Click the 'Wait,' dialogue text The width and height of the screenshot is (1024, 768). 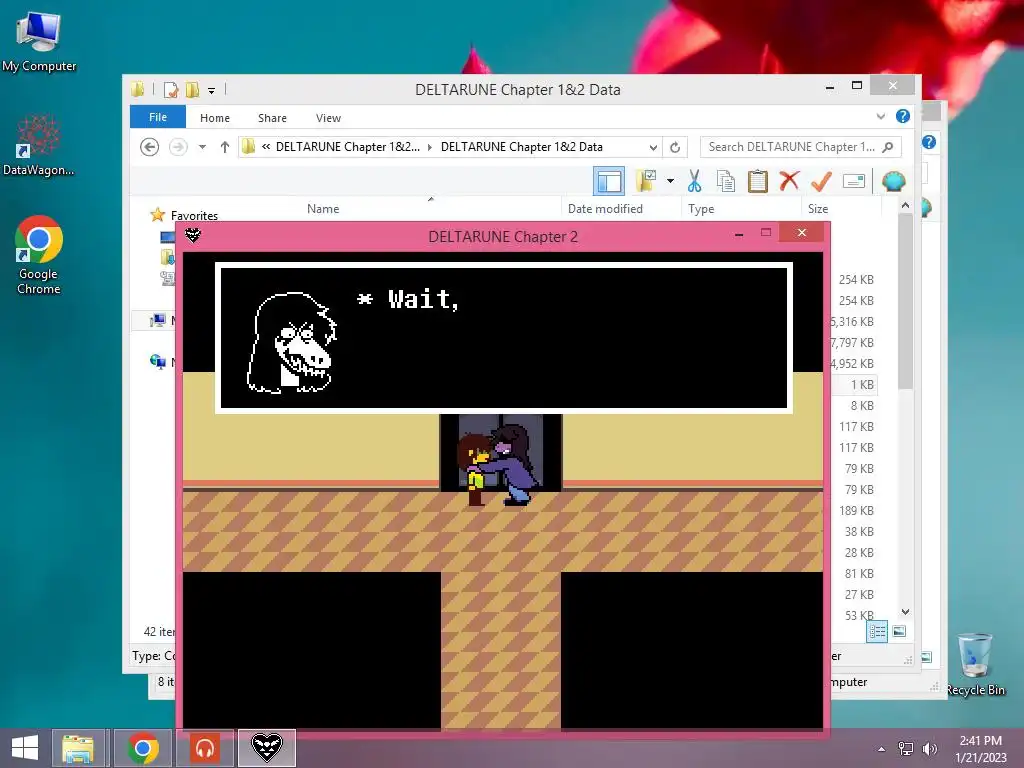pos(424,299)
